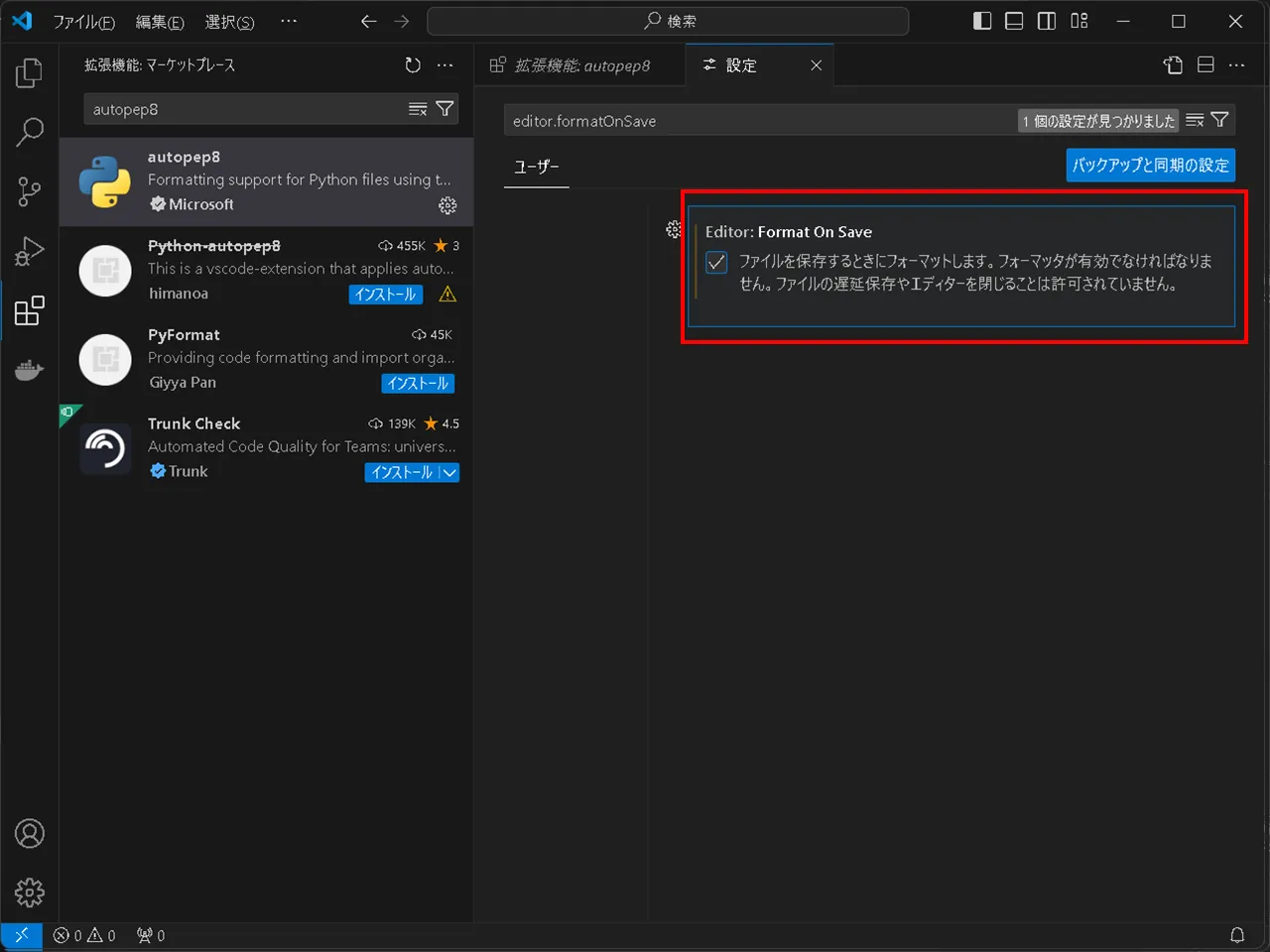Viewport: 1270px width, 952px height.
Task: Refresh the extensions marketplace list
Action: pos(413,65)
